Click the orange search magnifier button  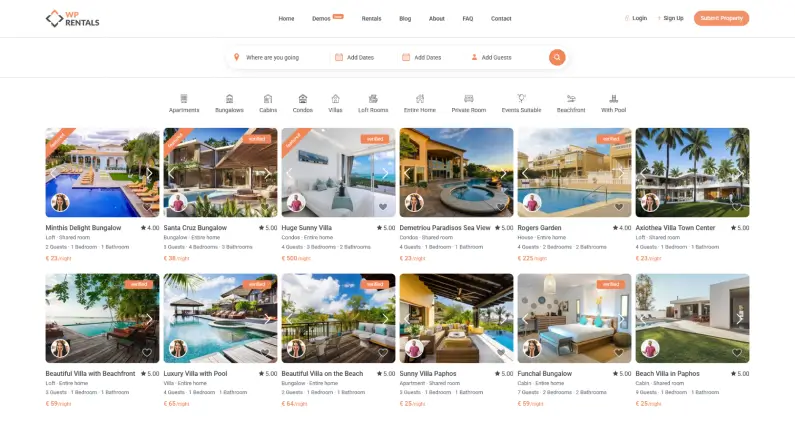557,57
